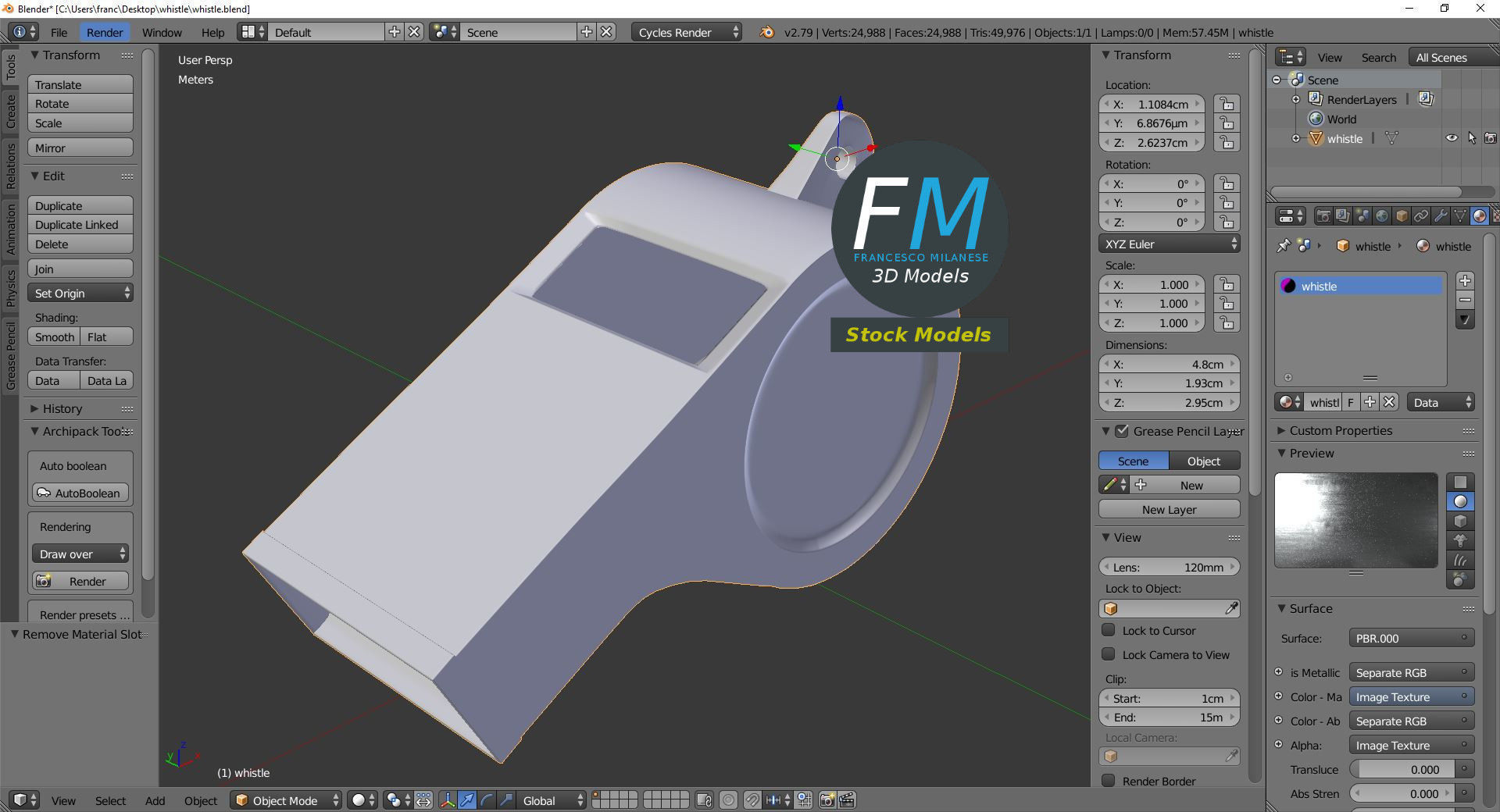Open the Constraints chain-link tab
Image resolution: width=1500 pixels, height=812 pixels.
[x=1421, y=216]
